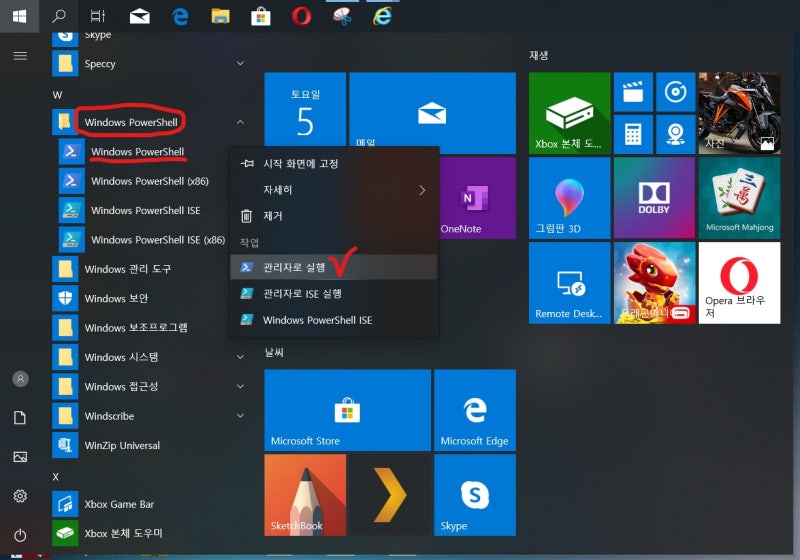Image resolution: width=800 pixels, height=560 pixels.
Task: Open the Photos tile with motorcycle
Action: coord(739,113)
